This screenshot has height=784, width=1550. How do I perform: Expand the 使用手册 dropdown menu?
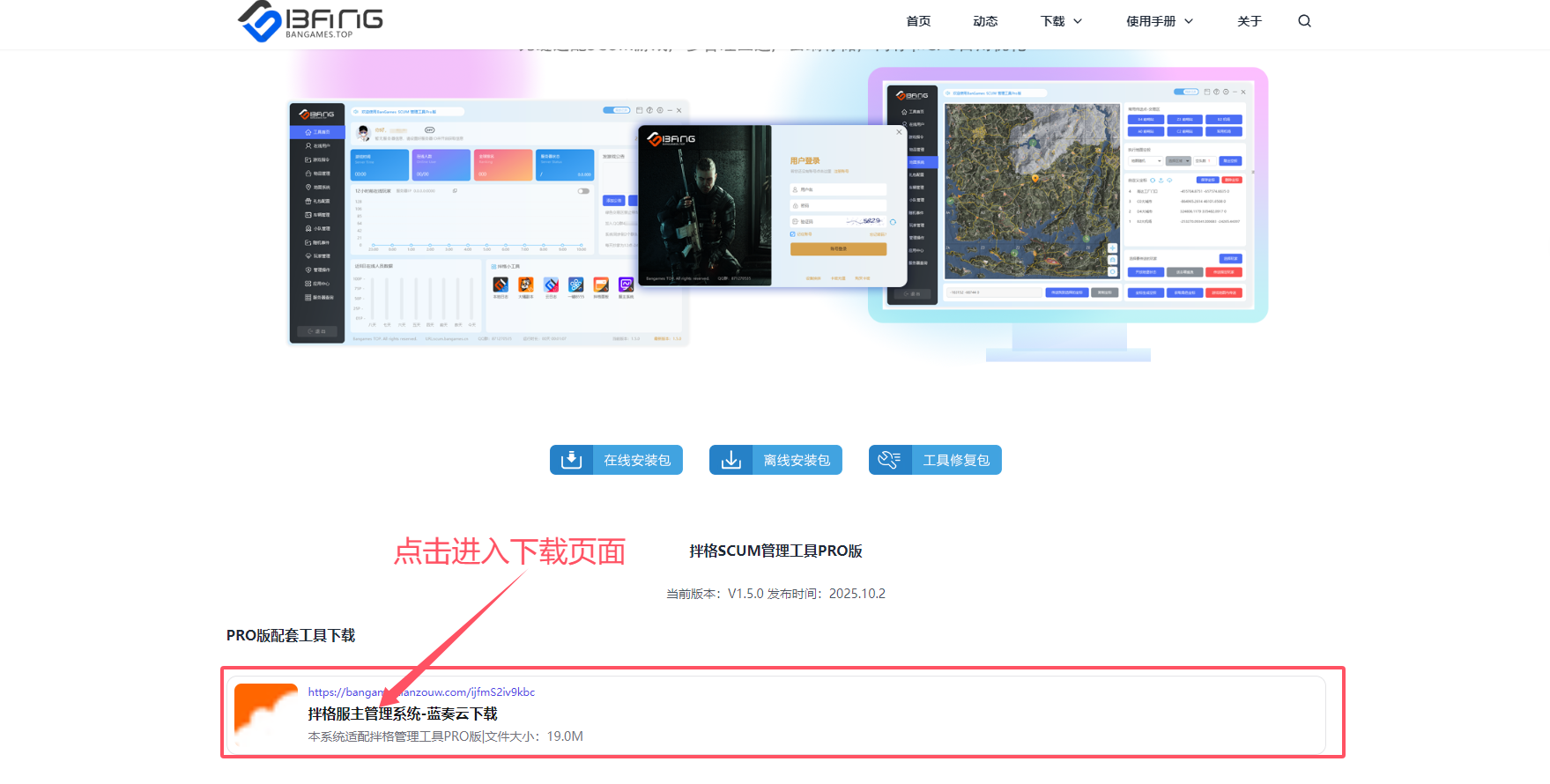click(x=1159, y=21)
